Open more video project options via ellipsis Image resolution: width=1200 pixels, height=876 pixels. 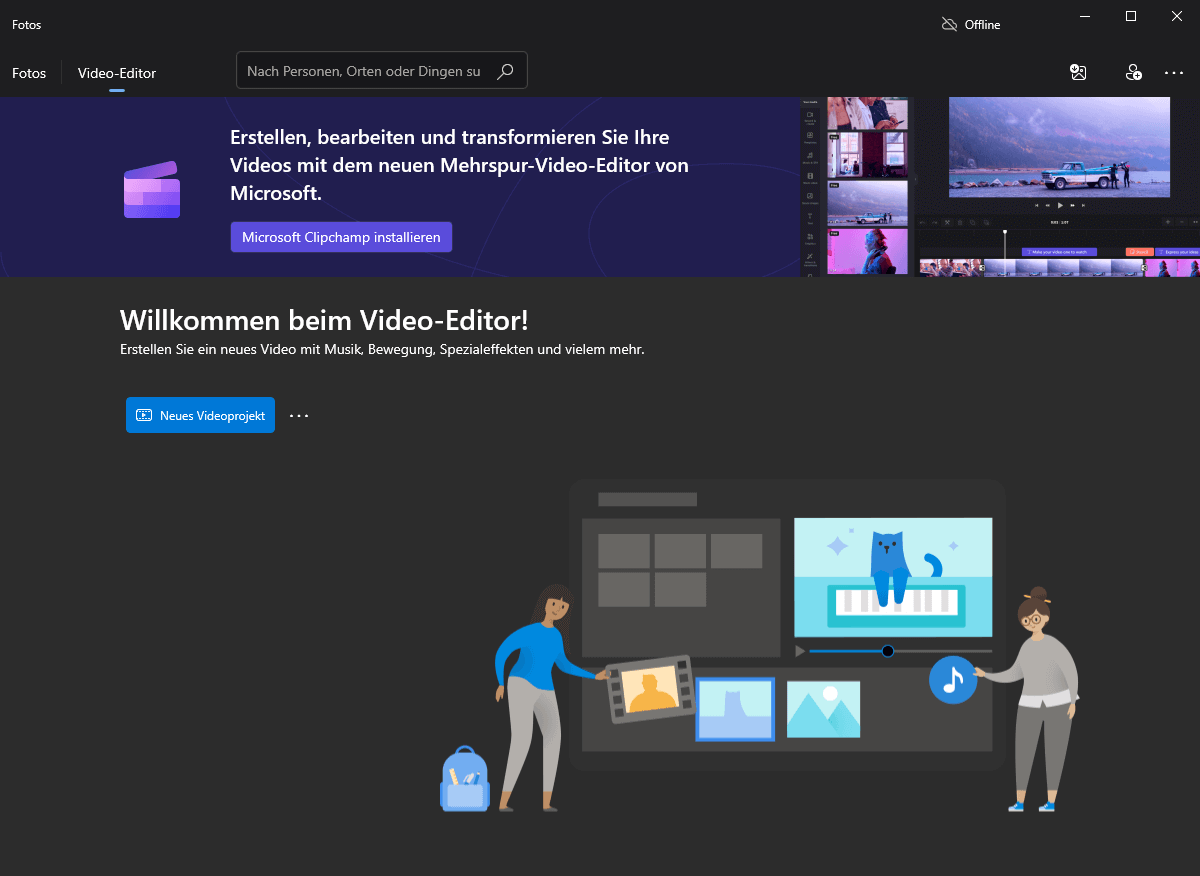click(298, 415)
